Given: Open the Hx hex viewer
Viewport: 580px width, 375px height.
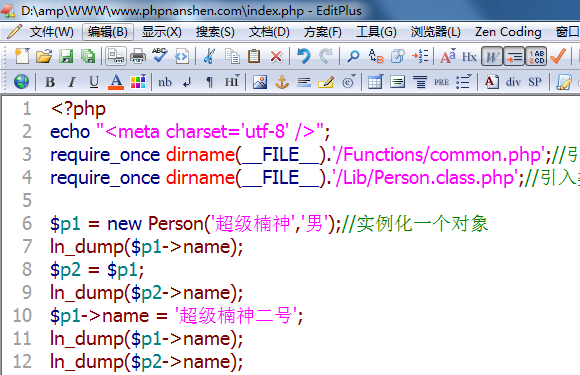Looking at the screenshot, I should 469,56.
